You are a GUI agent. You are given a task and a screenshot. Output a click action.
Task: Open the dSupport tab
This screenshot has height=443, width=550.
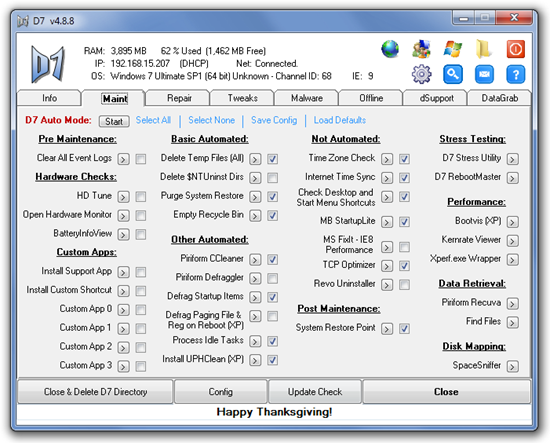(x=436, y=98)
